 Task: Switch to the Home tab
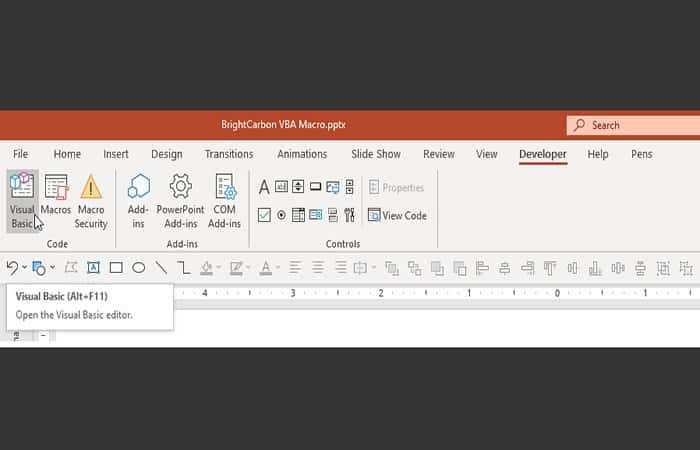67,154
